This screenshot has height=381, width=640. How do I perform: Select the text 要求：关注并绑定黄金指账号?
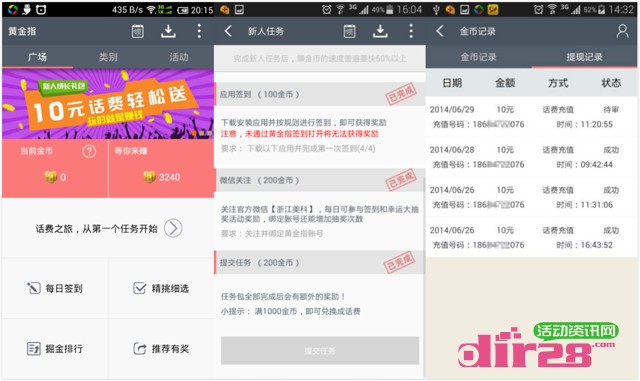pyautogui.click(x=272, y=234)
